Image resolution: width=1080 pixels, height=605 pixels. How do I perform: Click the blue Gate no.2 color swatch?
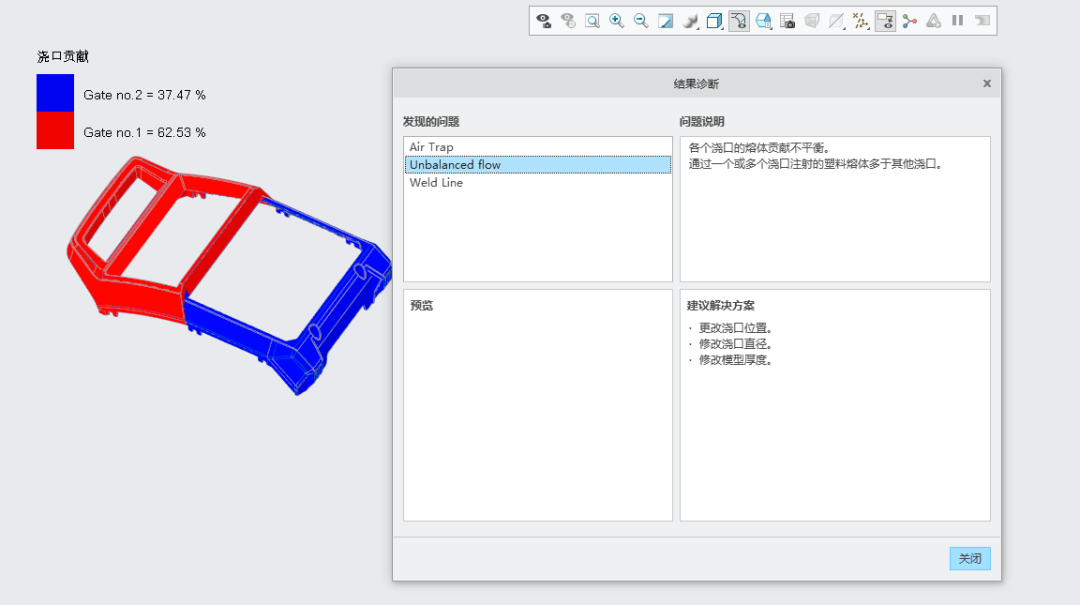pyautogui.click(x=55, y=93)
